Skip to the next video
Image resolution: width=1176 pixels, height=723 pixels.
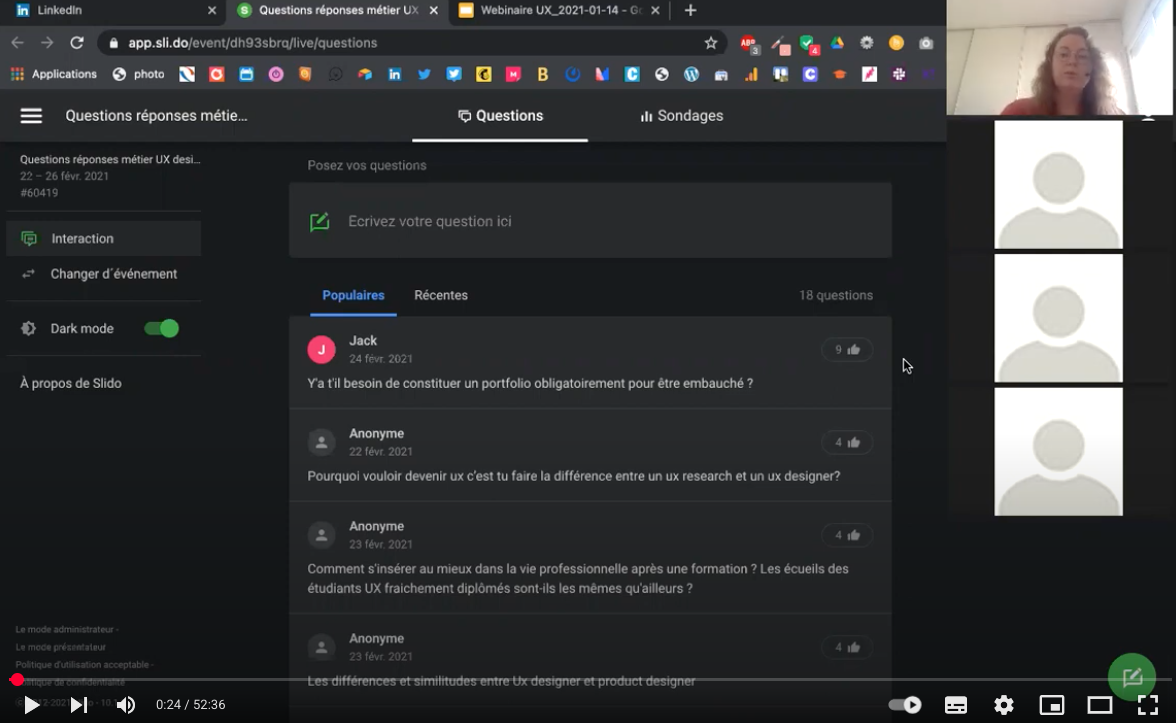pyautogui.click(x=79, y=704)
